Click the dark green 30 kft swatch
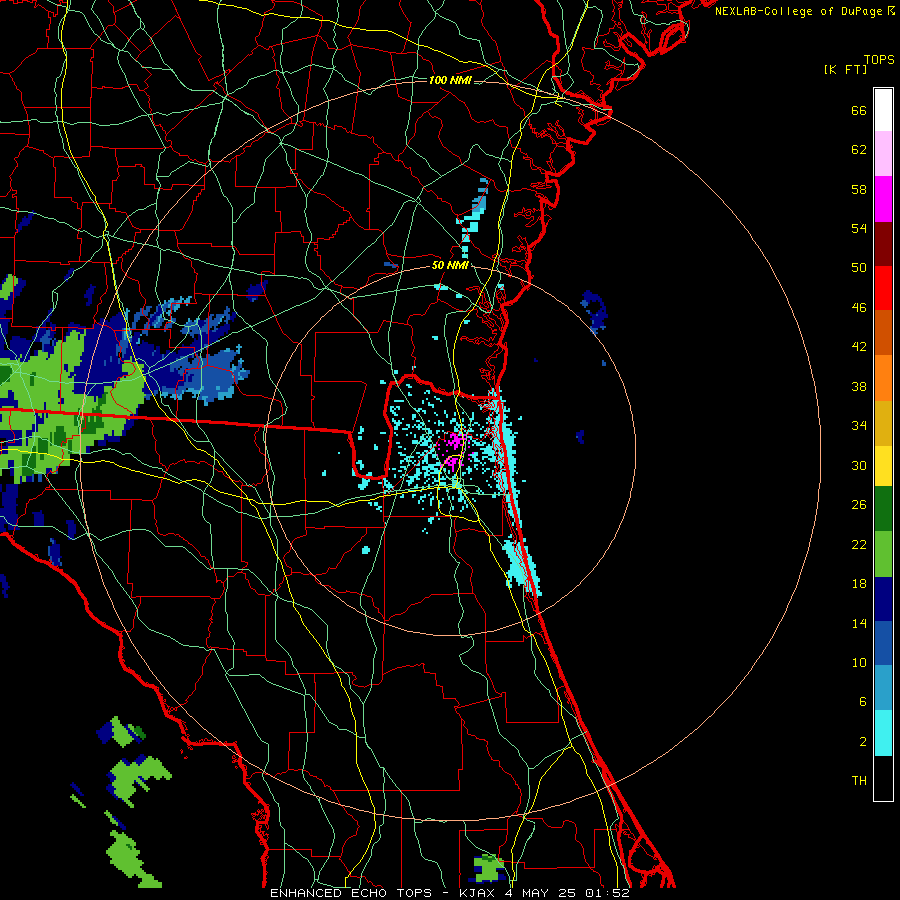Screen dimensions: 900x900 coord(883,509)
